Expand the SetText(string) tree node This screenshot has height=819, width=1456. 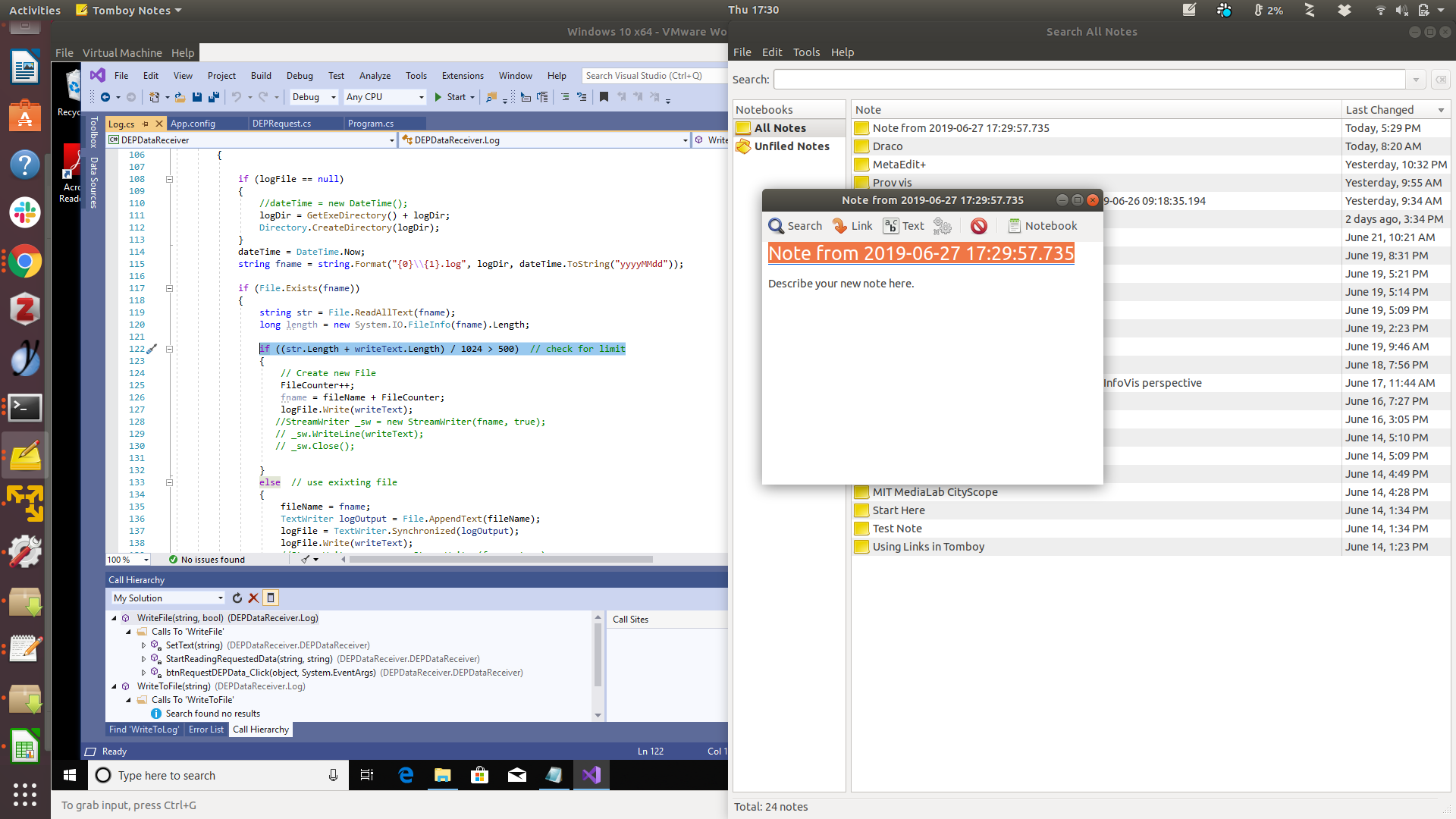(143, 646)
